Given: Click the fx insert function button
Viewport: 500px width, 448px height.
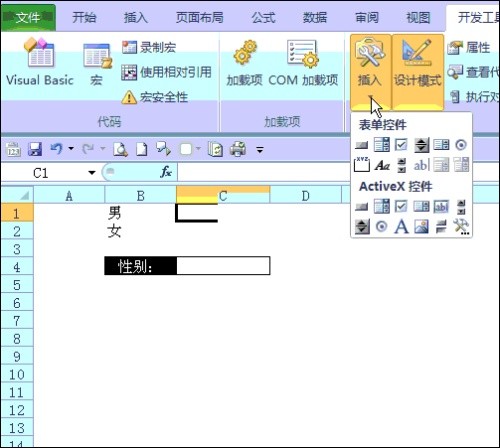Looking at the screenshot, I should (166, 172).
